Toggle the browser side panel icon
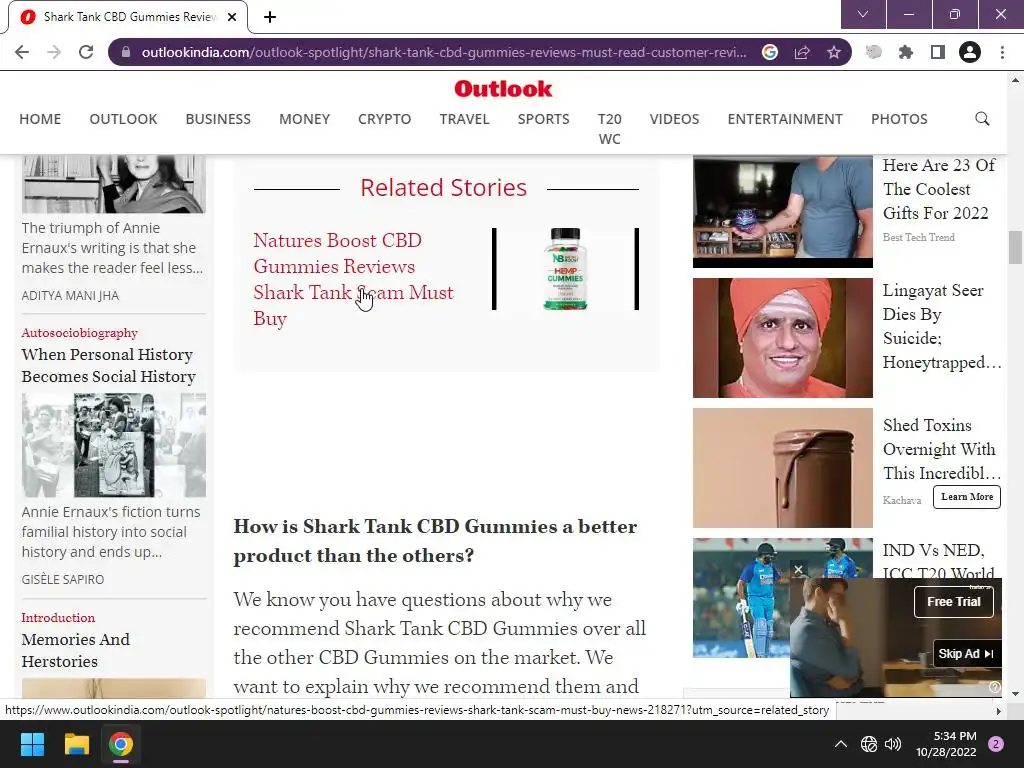This screenshot has width=1024, height=768. click(938, 52)
